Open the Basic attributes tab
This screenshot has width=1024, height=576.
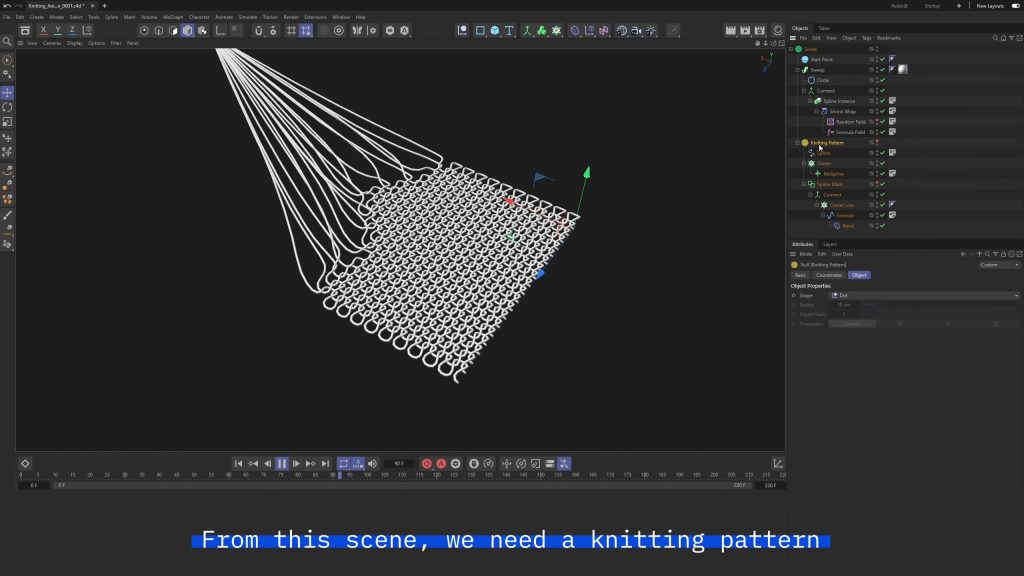click(x=800, y=275)
